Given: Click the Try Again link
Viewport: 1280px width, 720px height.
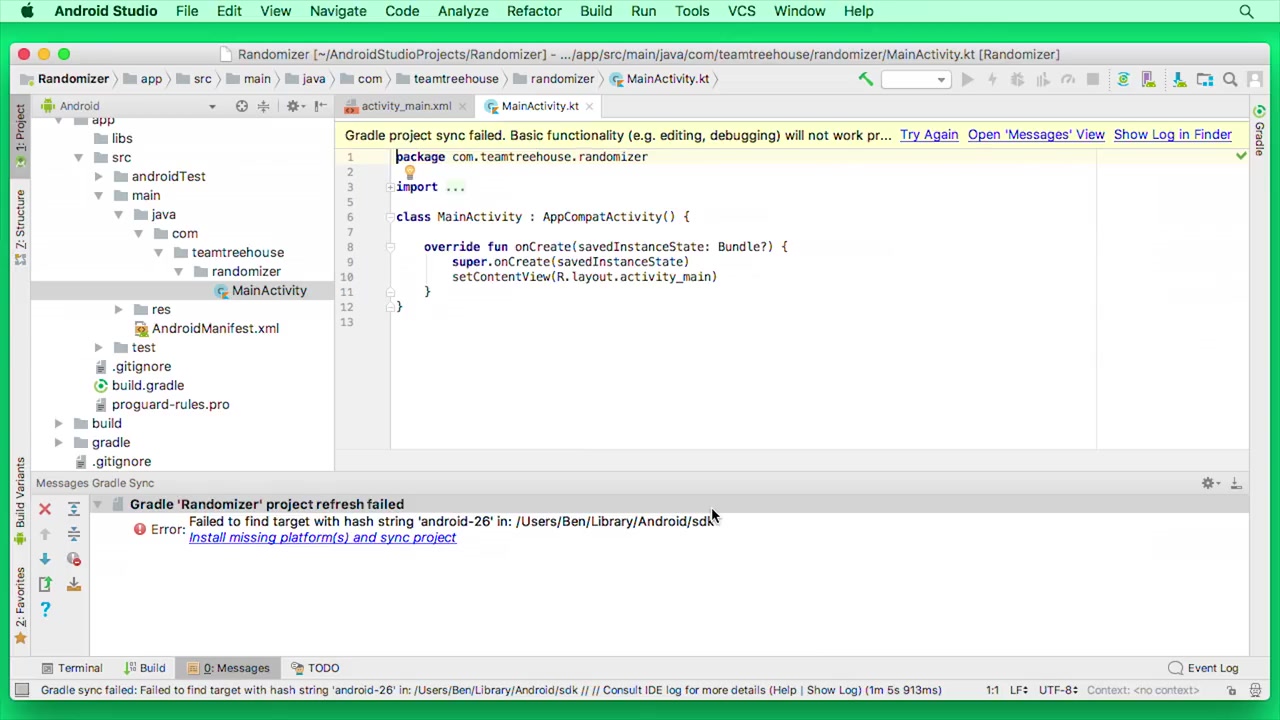Looking at the screenshot, I should (x=929, y=134).
